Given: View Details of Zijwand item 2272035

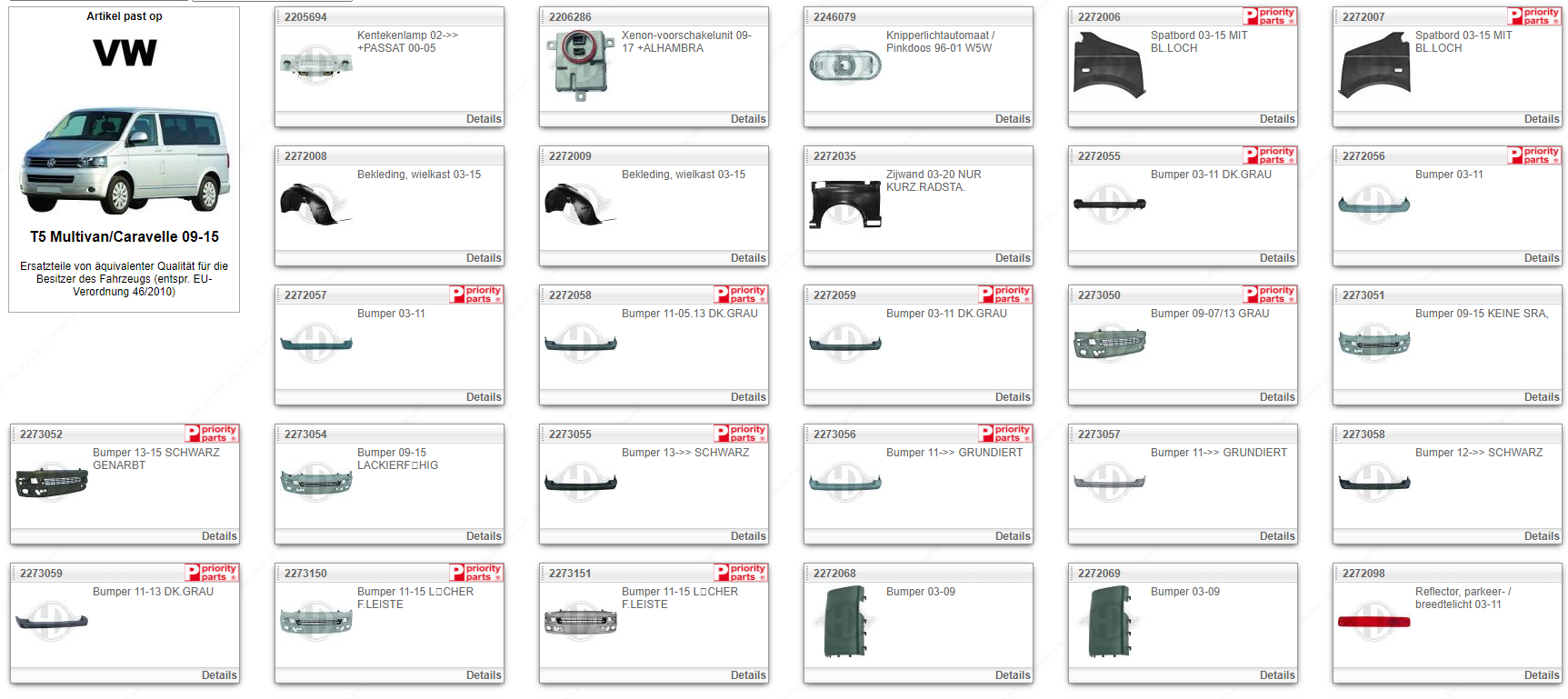Looking at the screenshot, I should pos(1012,258).
